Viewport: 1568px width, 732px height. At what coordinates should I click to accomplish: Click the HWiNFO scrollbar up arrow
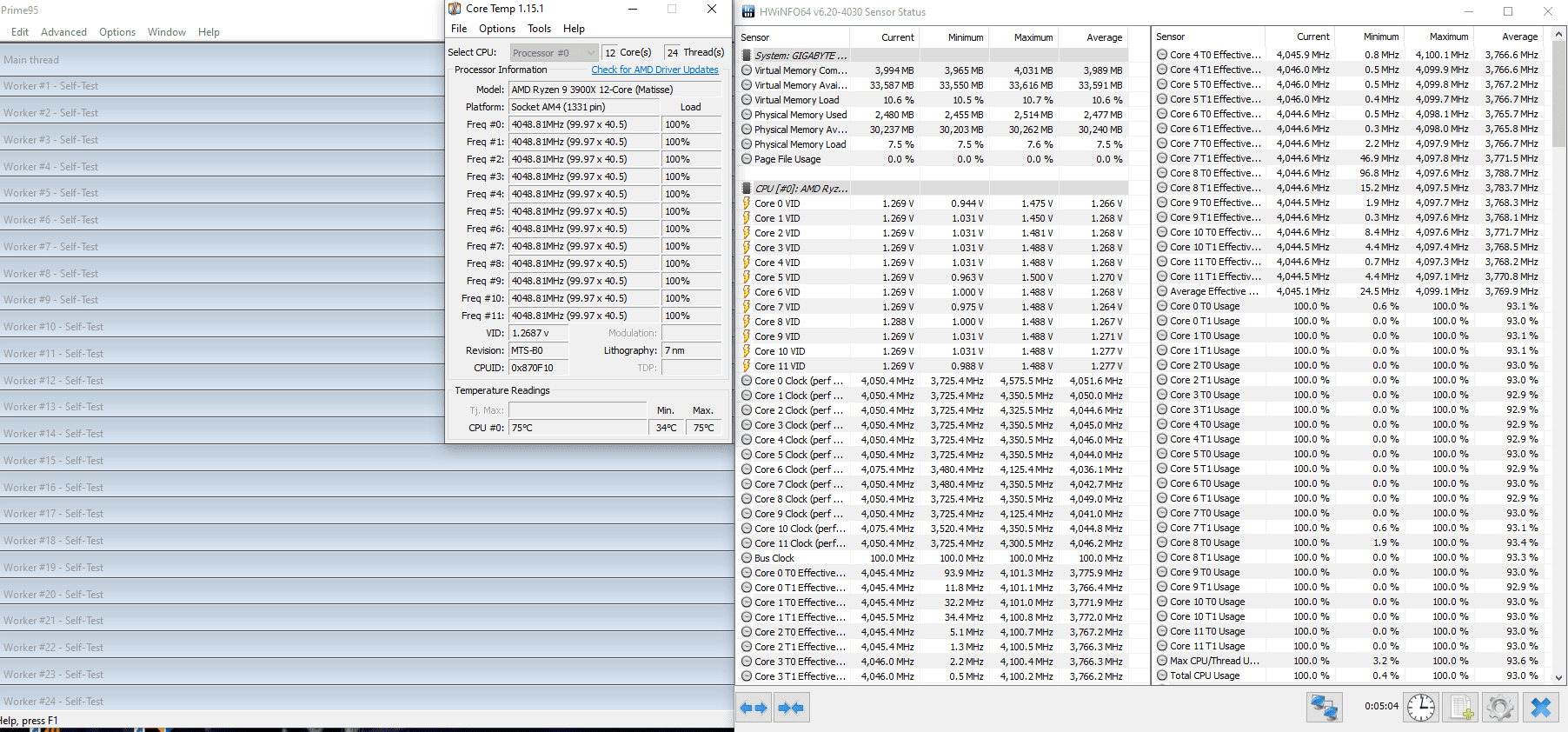tap(1558, 35)
